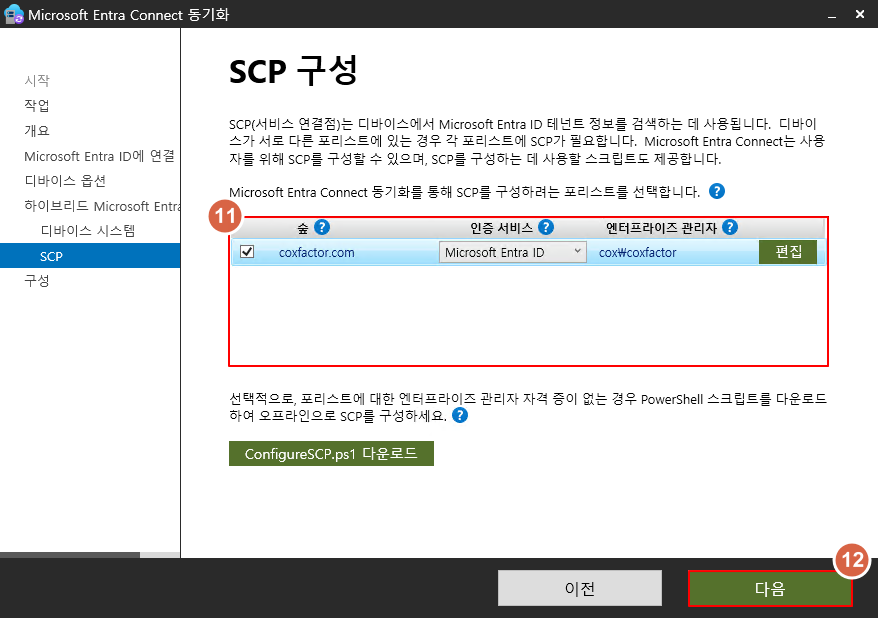Go to 디바이스 옵션 step
The width and height of the screenshot is (878, 618).
point(65,180)
